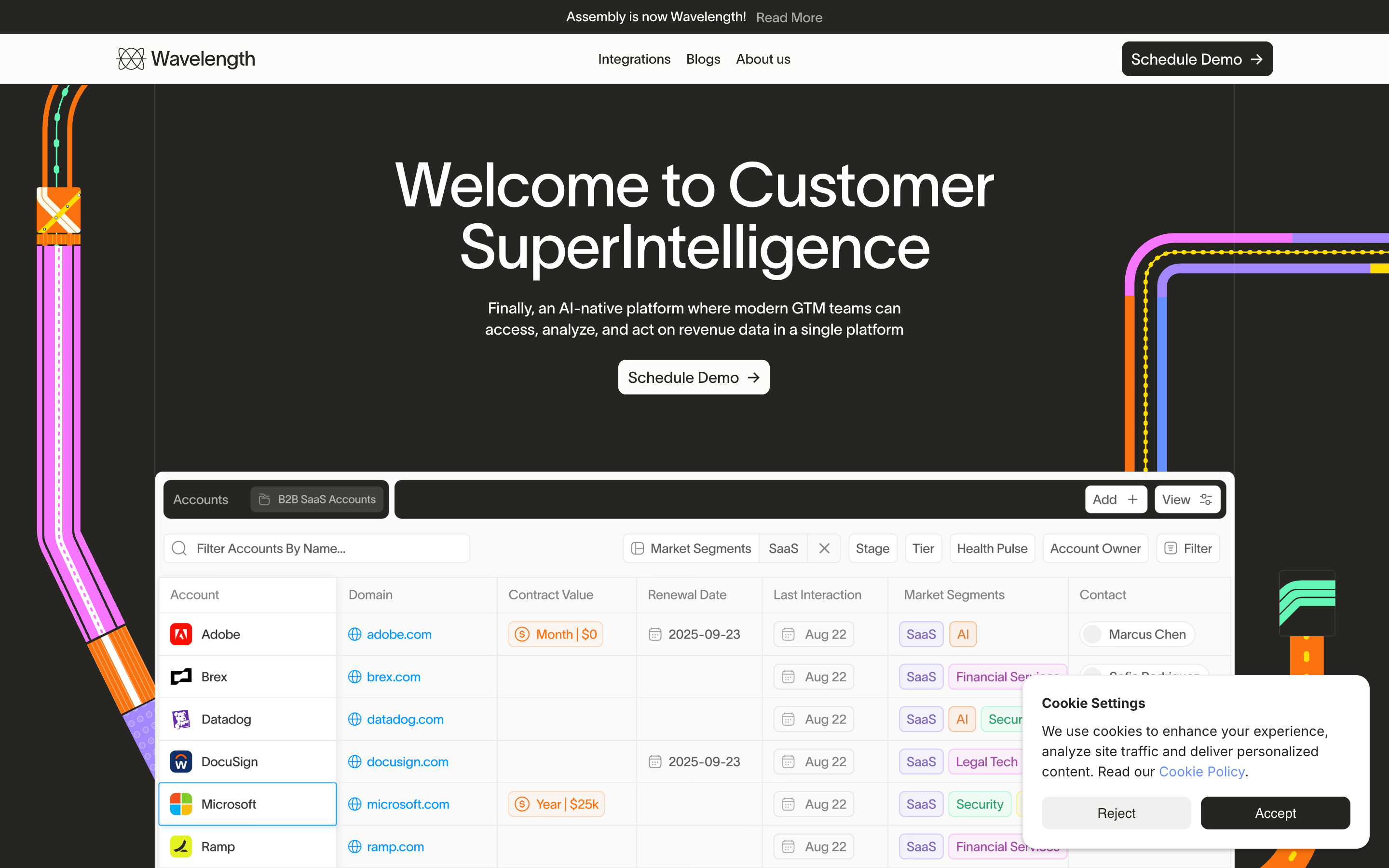The image size is (1389, 868).
Task: Open the Filter options button
Action: 1187,548
